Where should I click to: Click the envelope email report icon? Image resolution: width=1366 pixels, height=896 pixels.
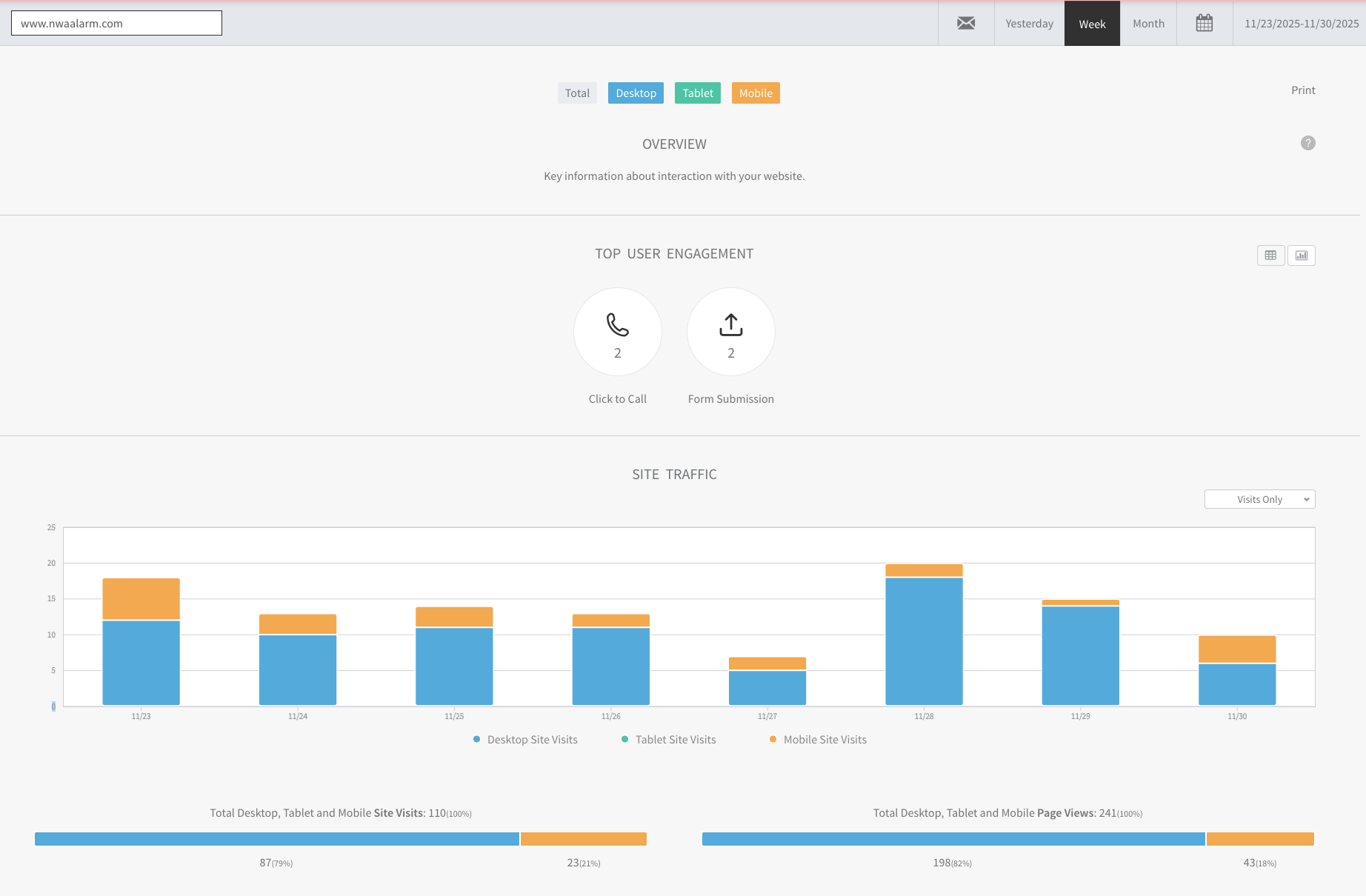966,24
